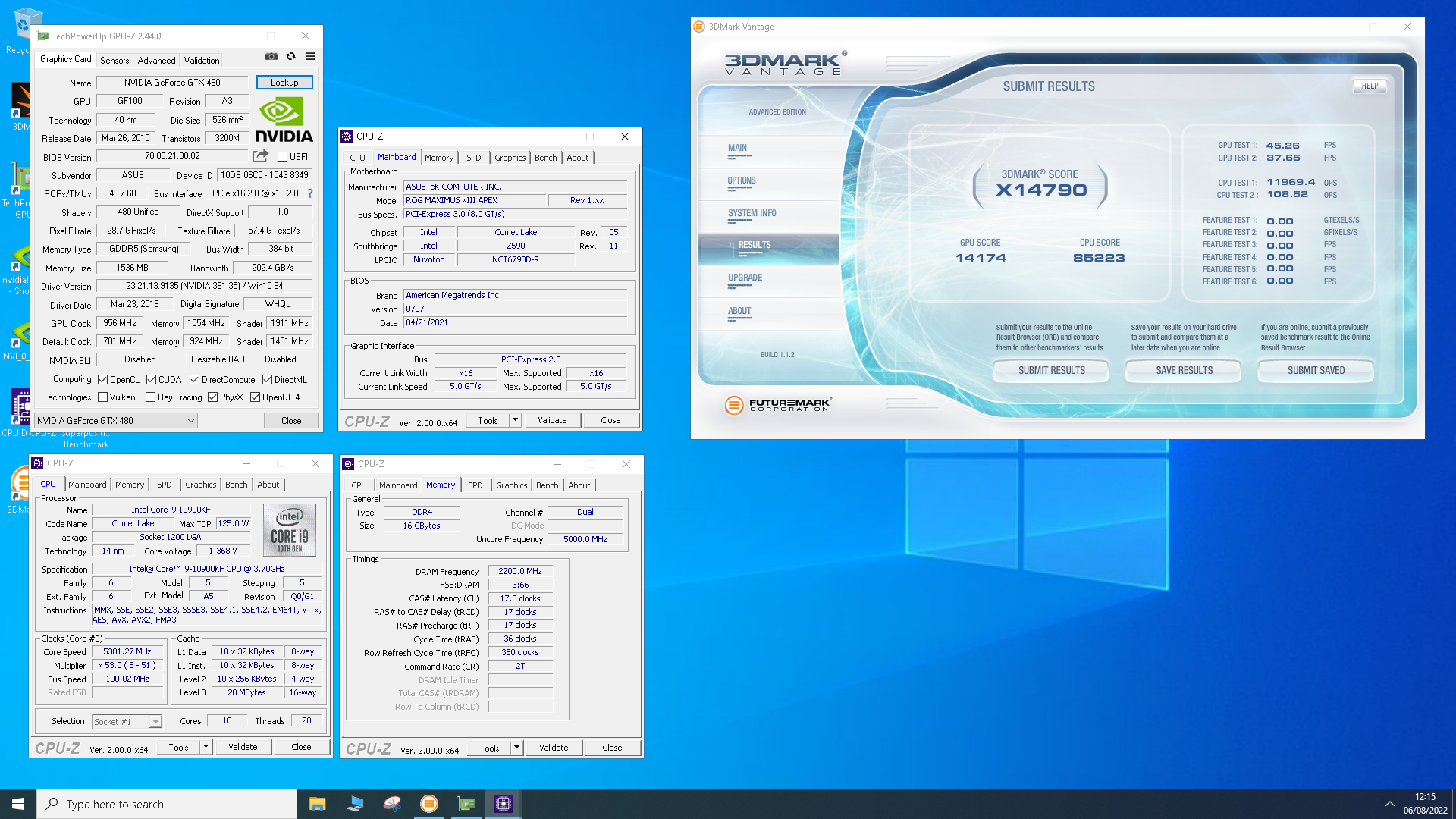This screenshot has height=819, width=1456.
Task: Click the taskbar search magnifier icon
Action: [52, 804]
